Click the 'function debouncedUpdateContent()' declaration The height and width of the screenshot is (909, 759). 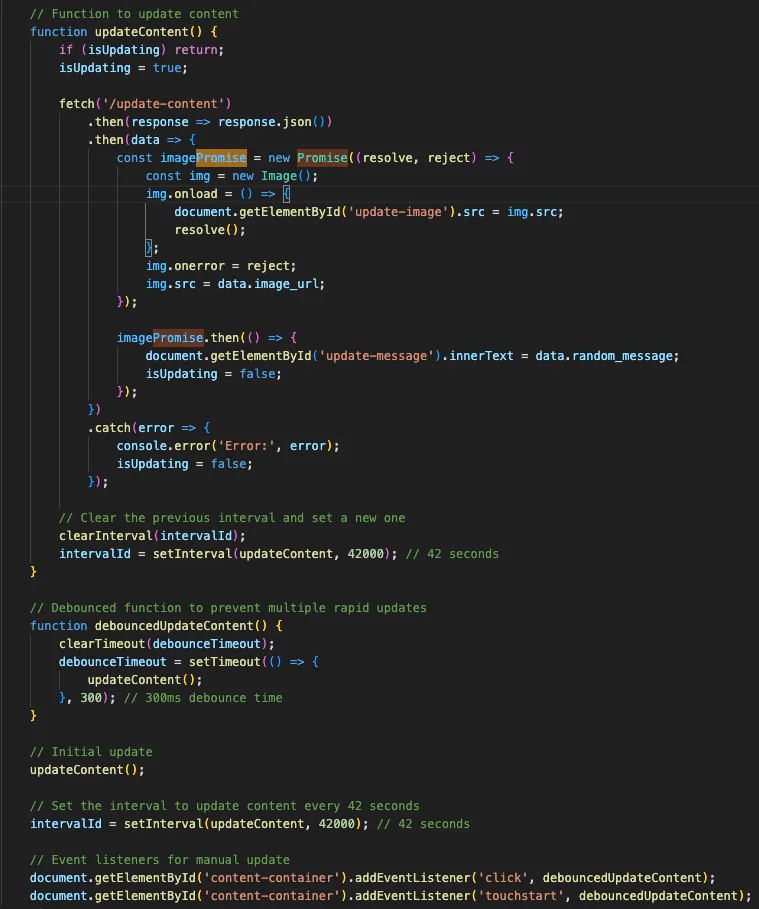[x=156, y=624]
